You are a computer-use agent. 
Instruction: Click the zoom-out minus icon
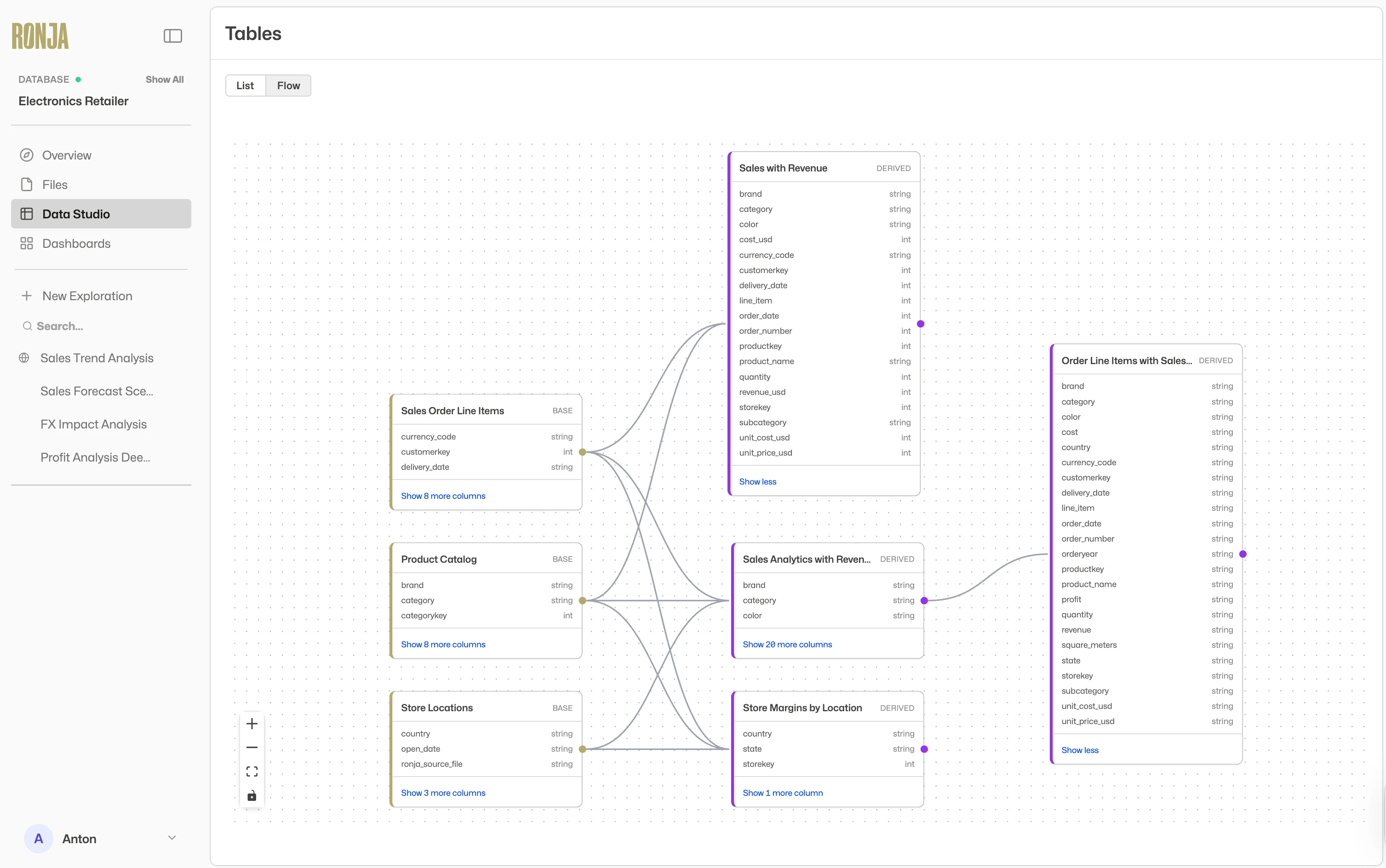[252, 747]
